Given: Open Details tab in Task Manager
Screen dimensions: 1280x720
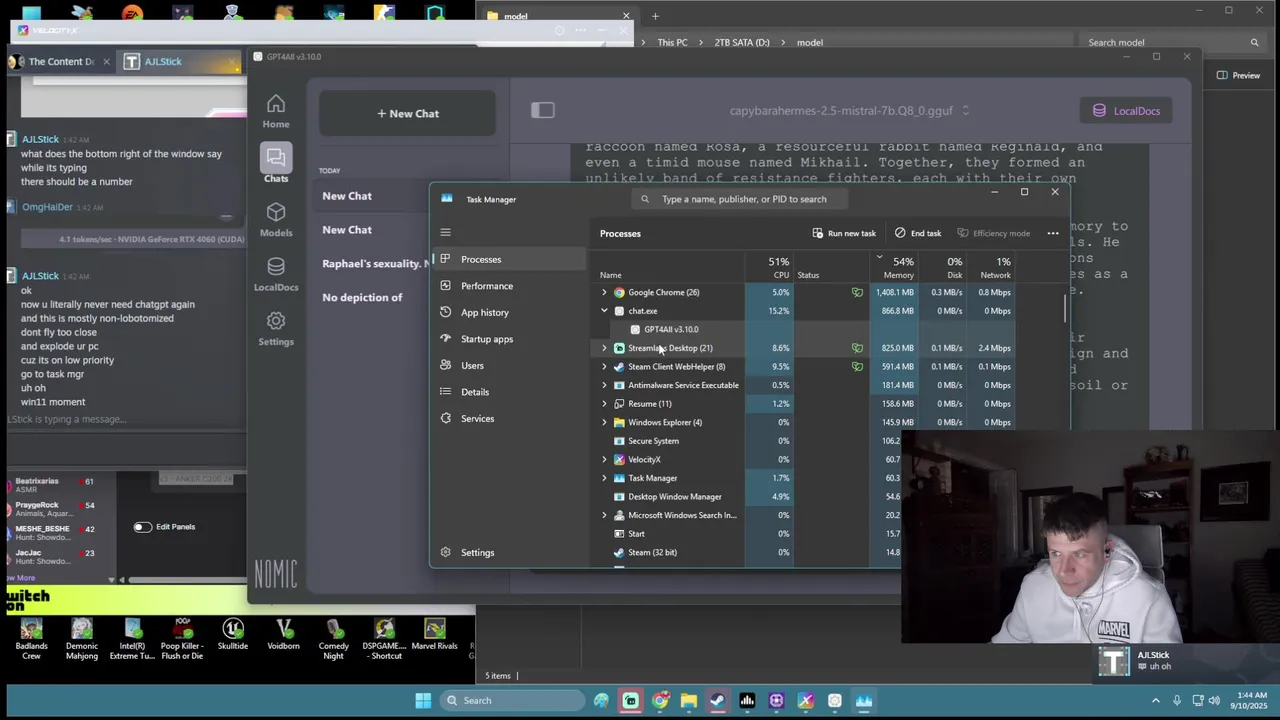Looking at the screenshot, I should point(510,392).
